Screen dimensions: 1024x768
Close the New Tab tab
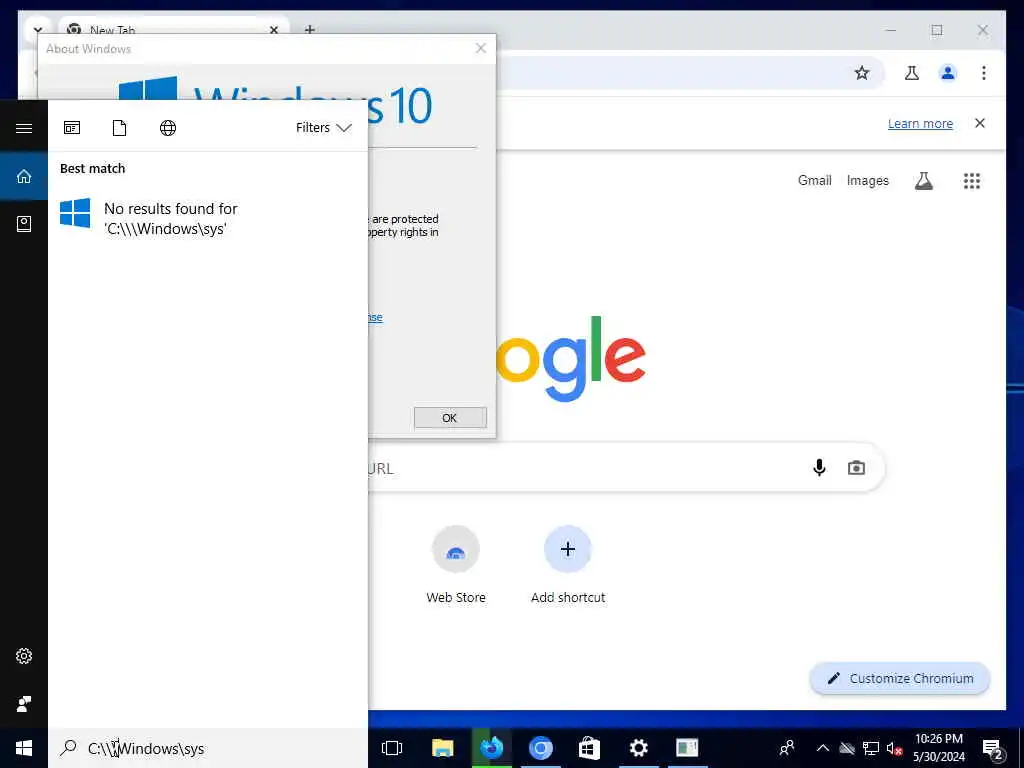274,30
